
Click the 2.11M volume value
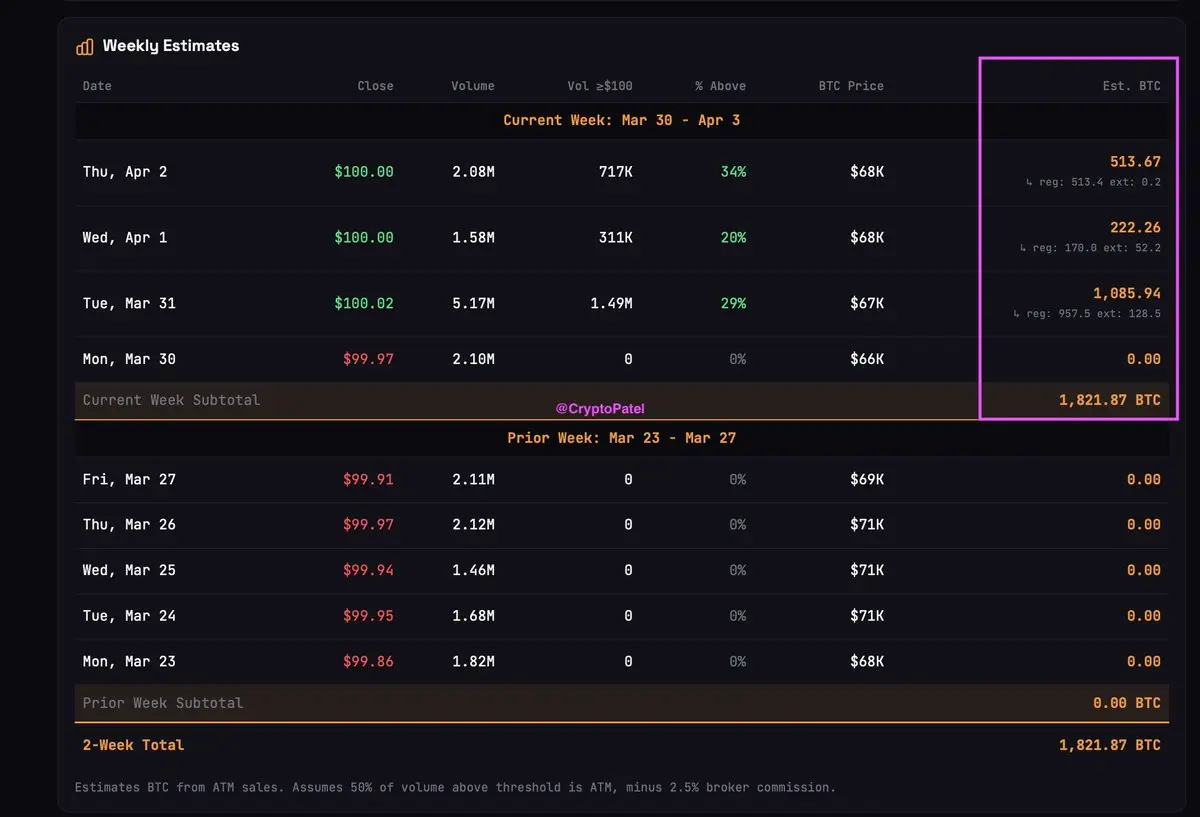[472, 480]
